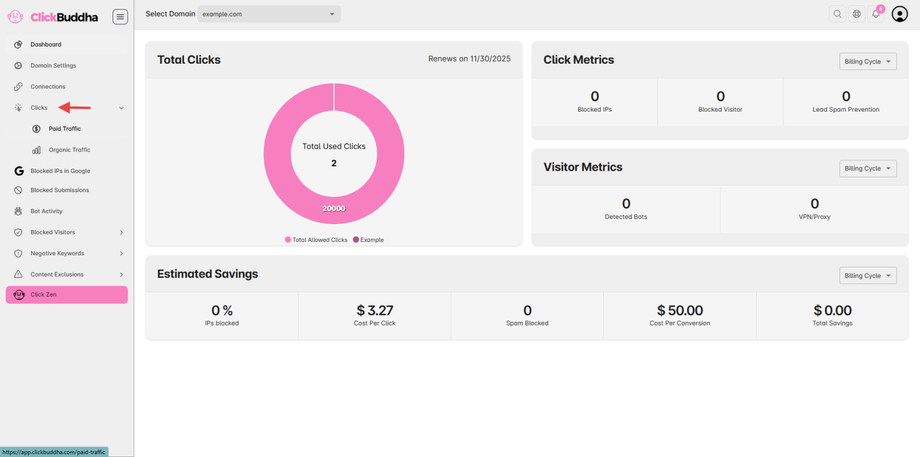This screenshot has width=920, height=457.
Task: Toggle Total Allowed Clicks legend item
Action: (x=316, y=240)
